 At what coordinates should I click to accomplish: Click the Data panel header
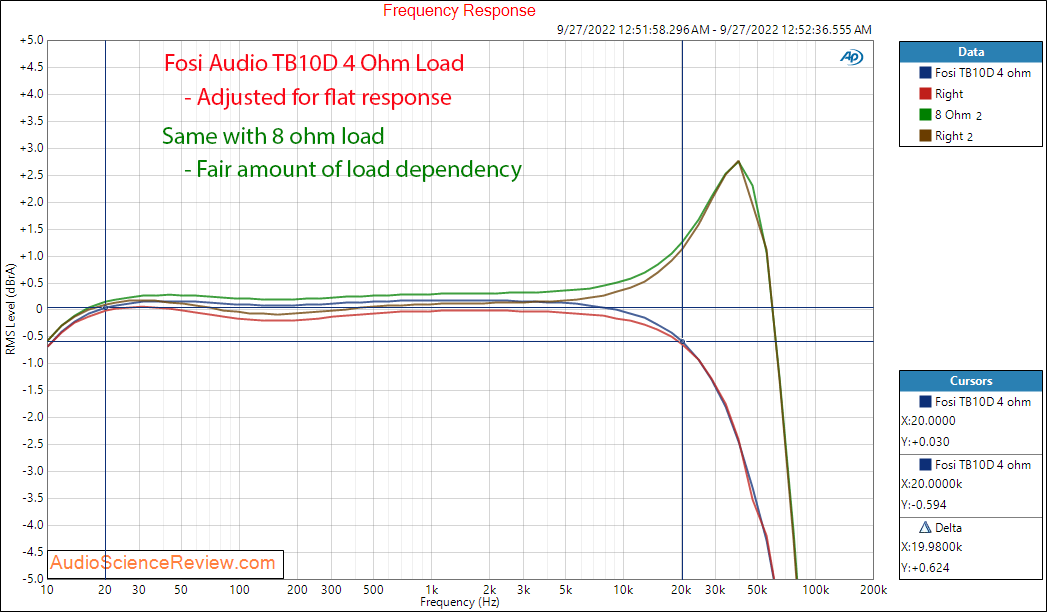[x=971, y=51]
